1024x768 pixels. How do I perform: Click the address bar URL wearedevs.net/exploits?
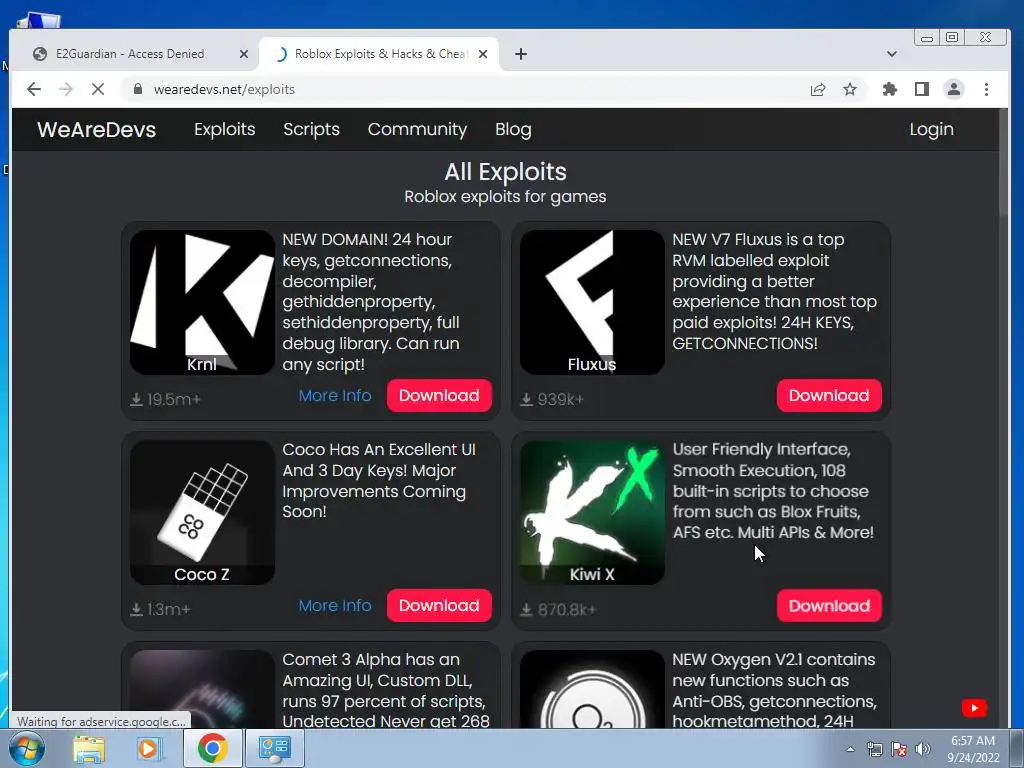pyautogui.click(x=224, y=89)
